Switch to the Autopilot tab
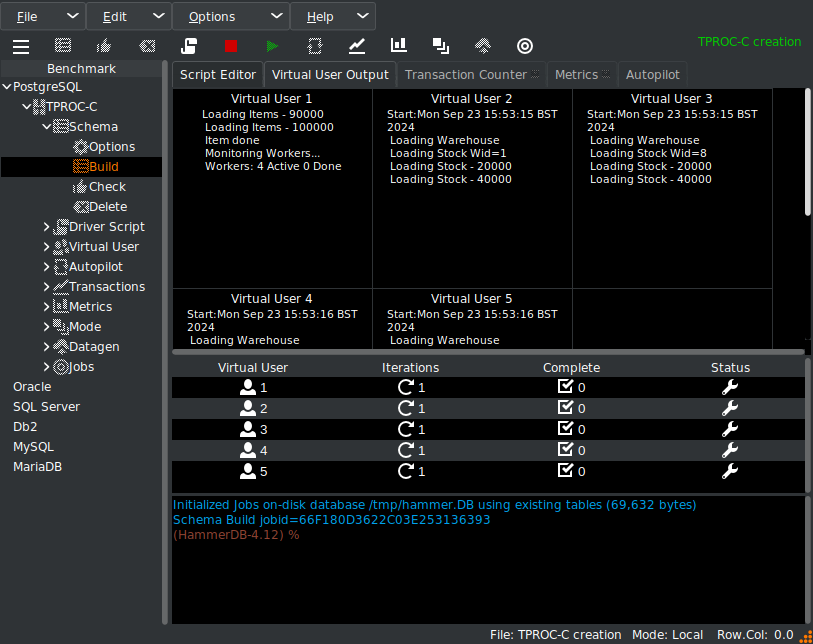813x644 pixels. 652,75
